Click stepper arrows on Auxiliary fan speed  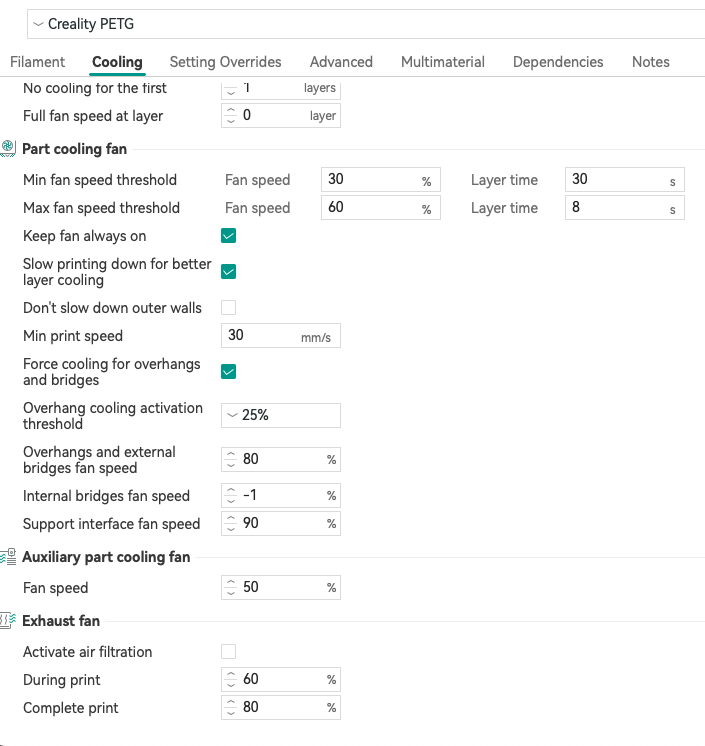[231, 588]
